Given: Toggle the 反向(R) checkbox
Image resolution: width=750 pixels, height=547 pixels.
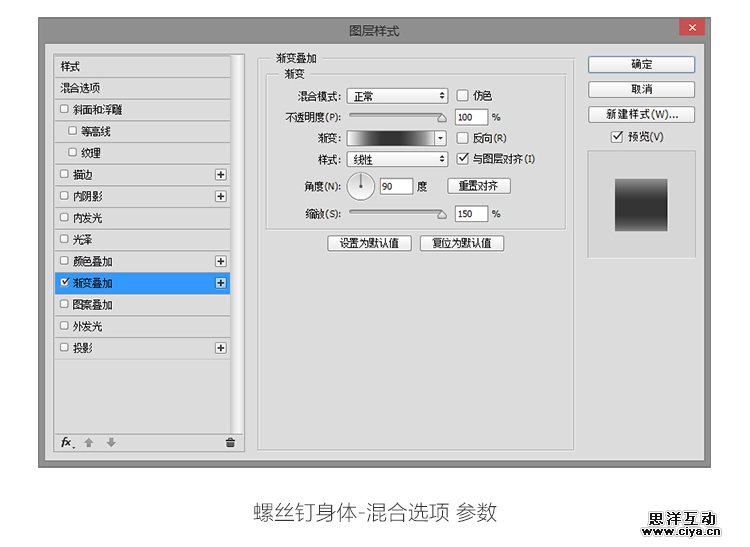Looking at the screenshot, I should (463, 138).
